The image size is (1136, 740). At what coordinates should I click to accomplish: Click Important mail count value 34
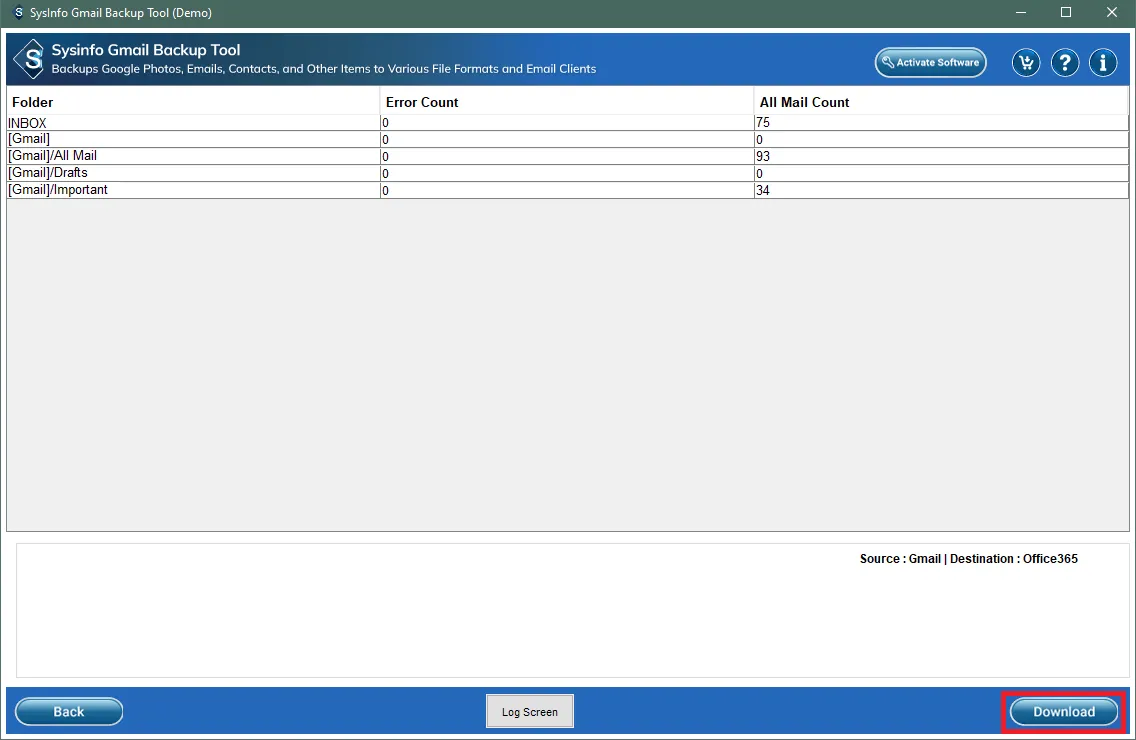click(762, 190)
